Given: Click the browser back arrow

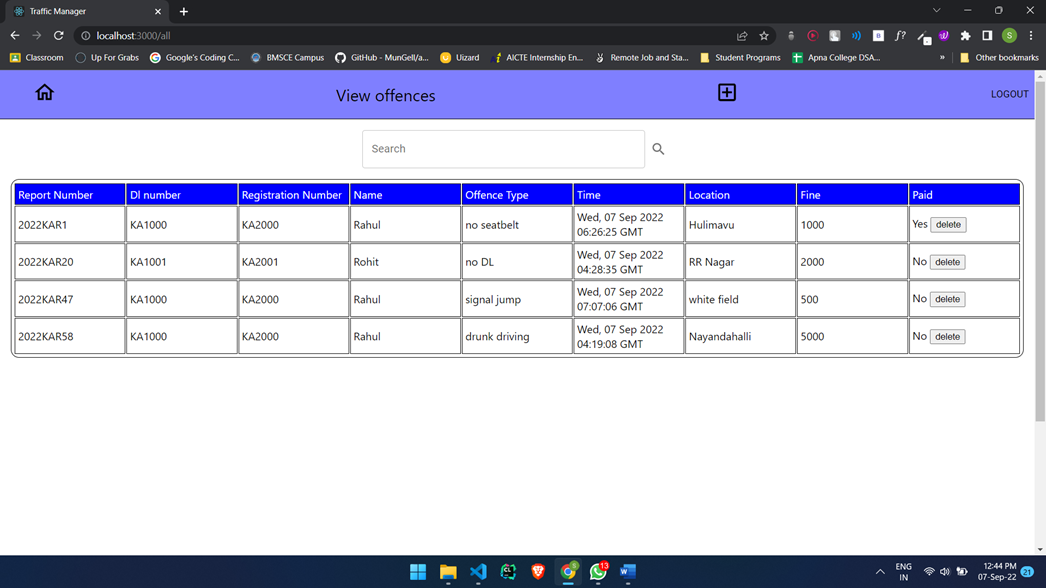Looking at the screenshot, I should pos(14,35).
